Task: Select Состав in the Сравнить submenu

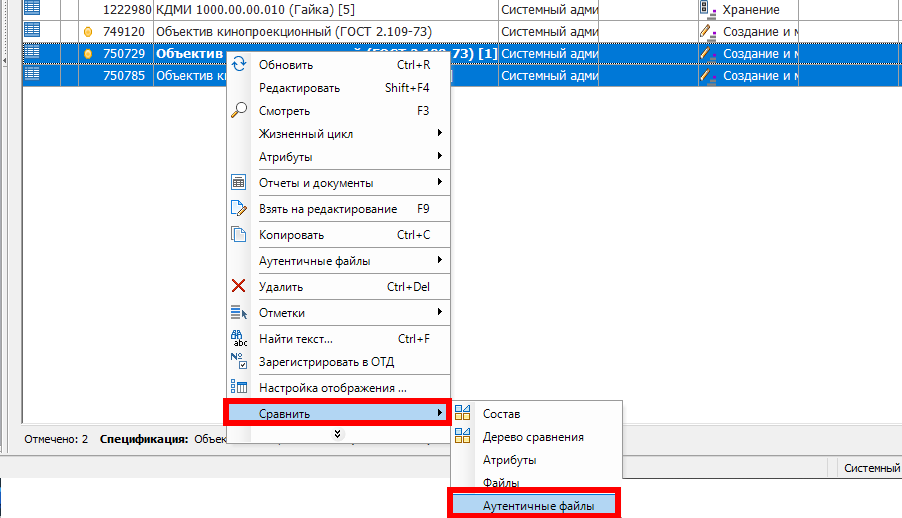Action: click(x=501, y=413)
